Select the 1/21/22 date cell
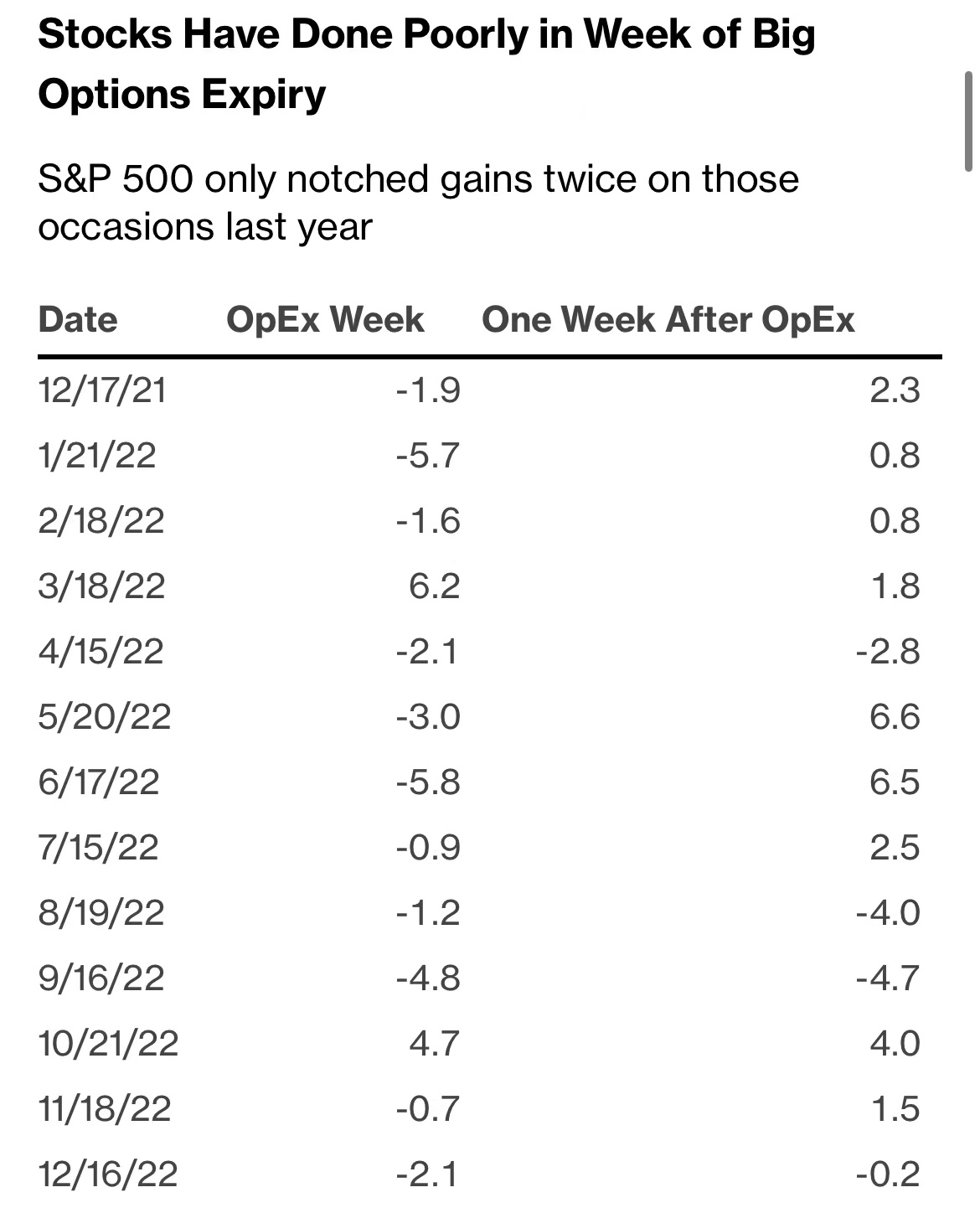The width and height of the screenshot is (980, 1208). coord(97,456)
